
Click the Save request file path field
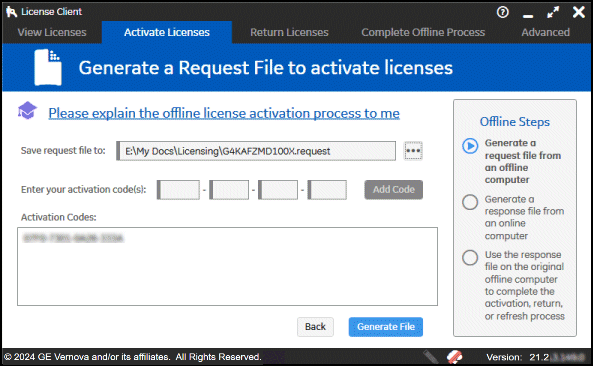[x=256, y=151]
